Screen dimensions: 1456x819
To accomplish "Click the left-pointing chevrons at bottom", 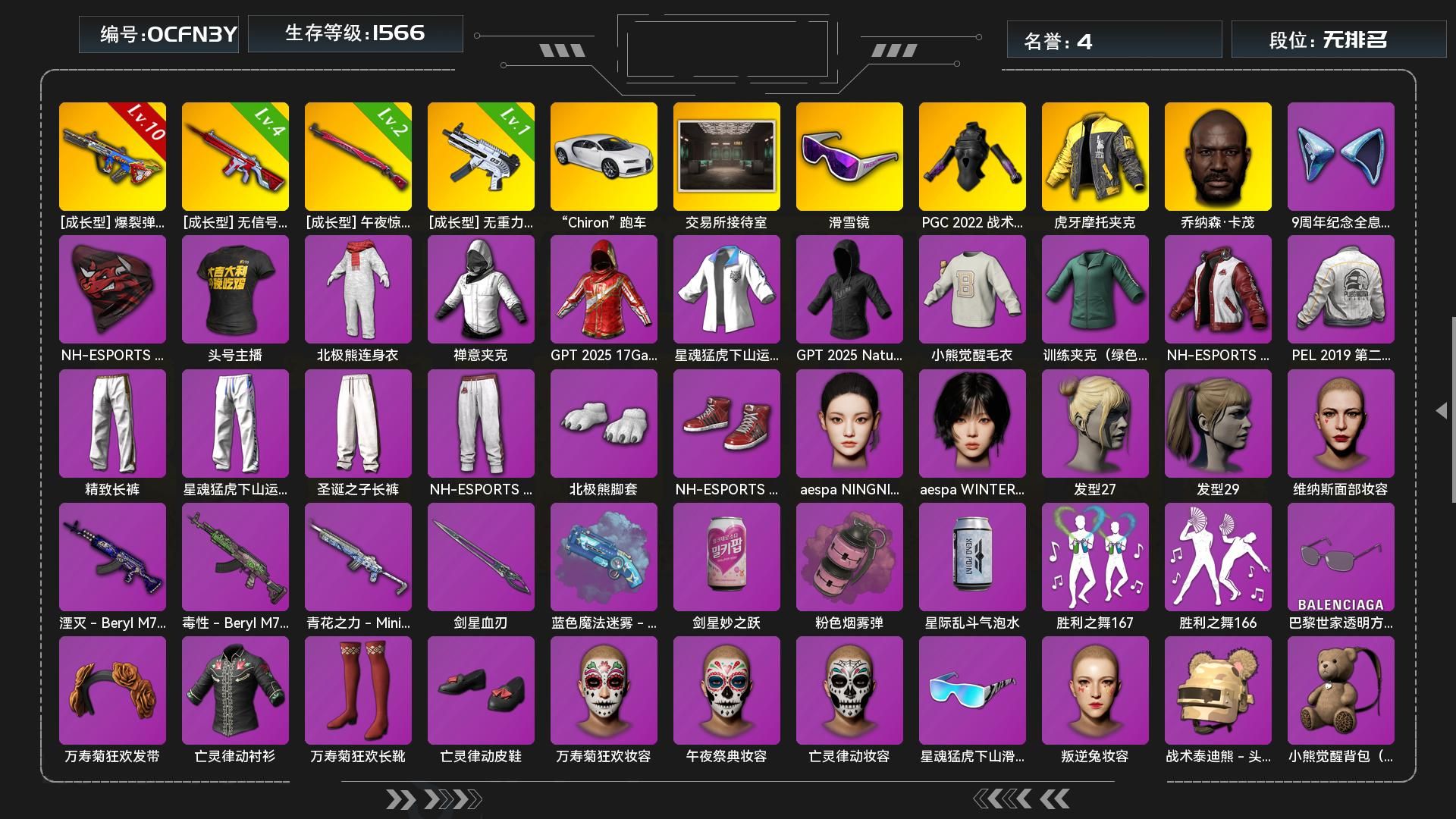I will point(1021,799).
